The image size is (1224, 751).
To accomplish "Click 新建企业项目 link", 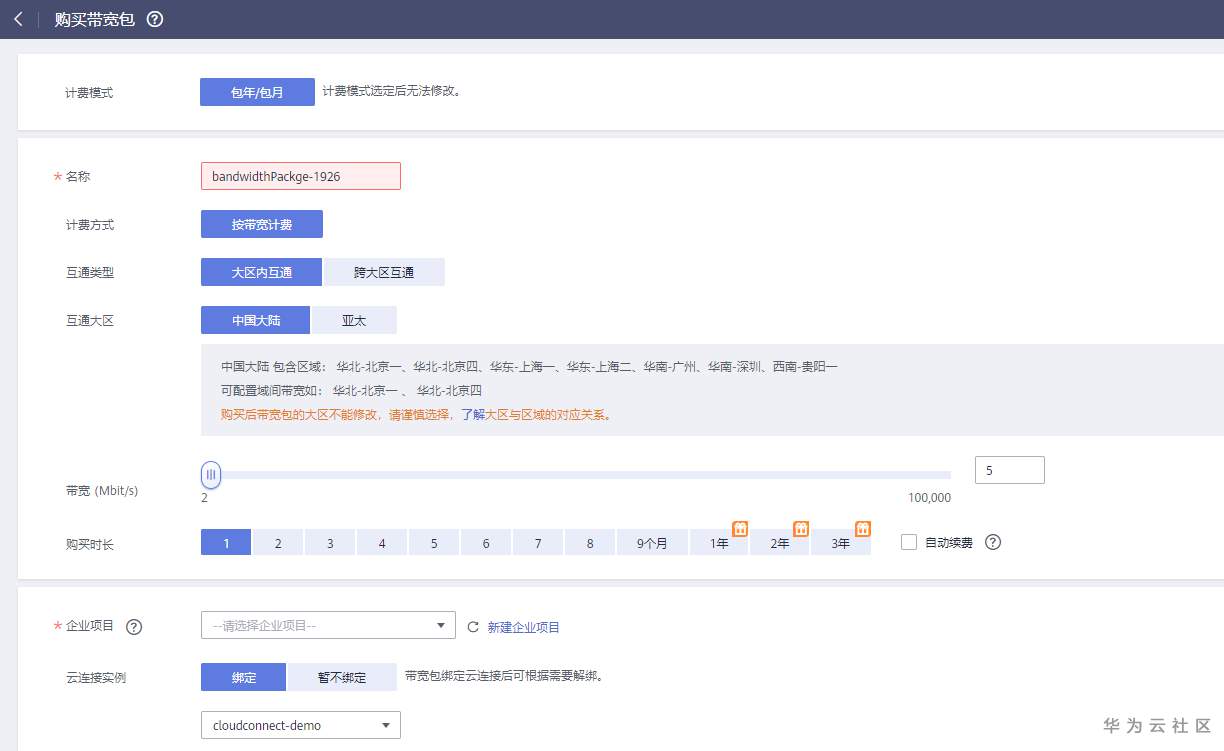I will 524,627.
